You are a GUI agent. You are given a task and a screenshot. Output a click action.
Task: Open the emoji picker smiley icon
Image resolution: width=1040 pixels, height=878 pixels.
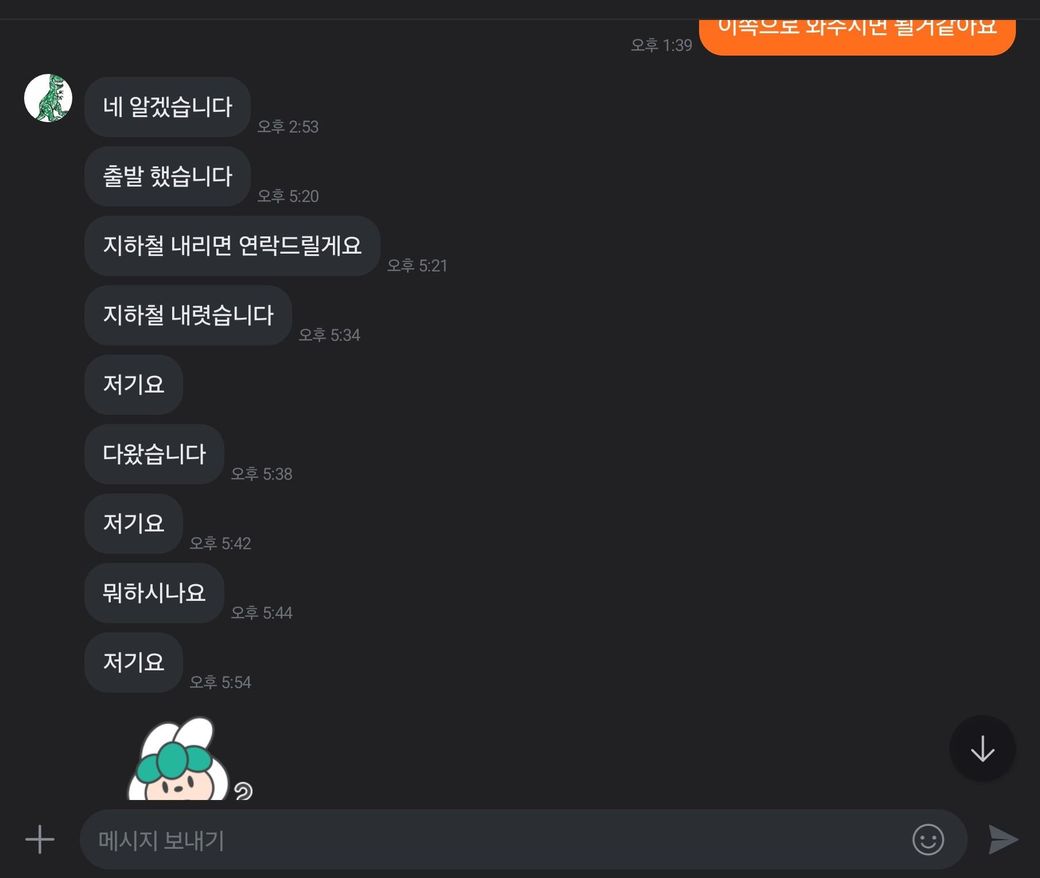coord(928,840)
